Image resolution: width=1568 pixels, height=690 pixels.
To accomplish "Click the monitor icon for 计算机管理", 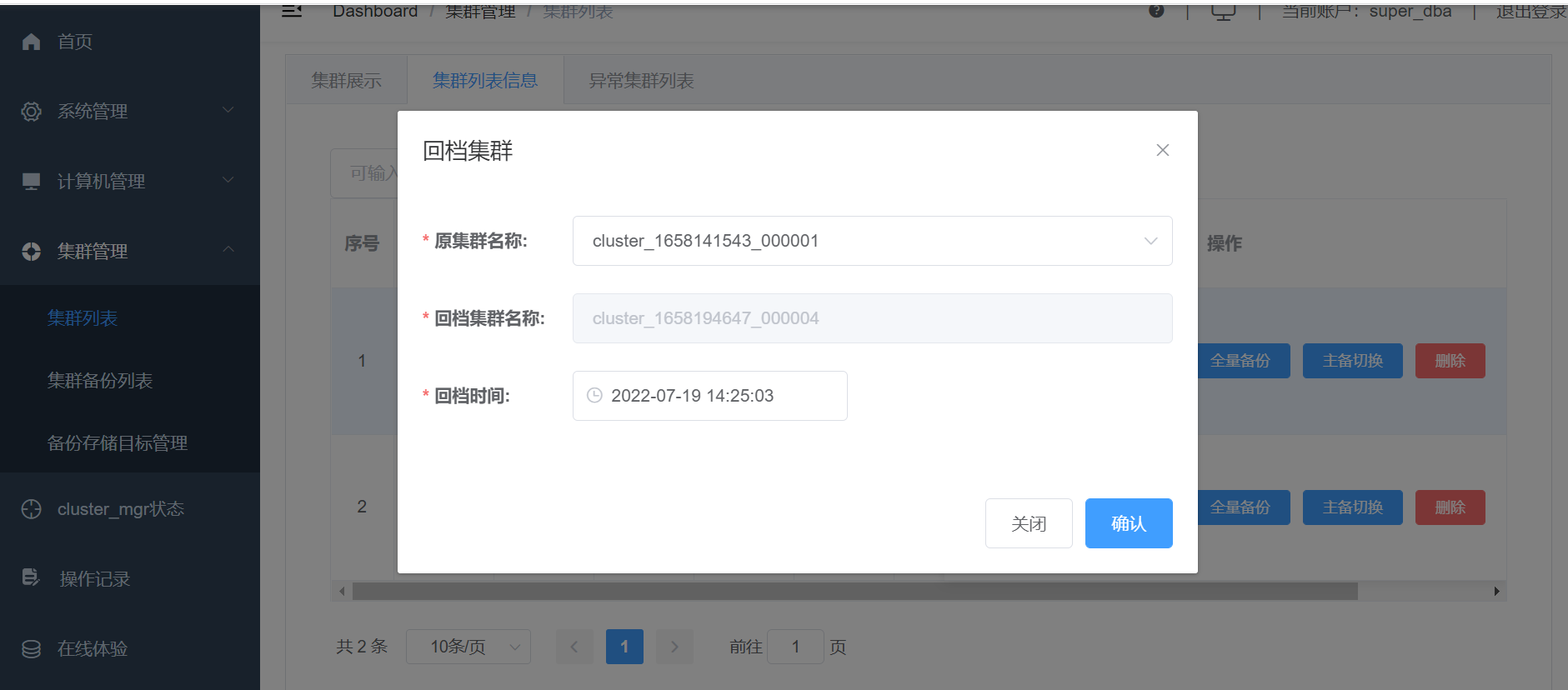I will [32, 181].
